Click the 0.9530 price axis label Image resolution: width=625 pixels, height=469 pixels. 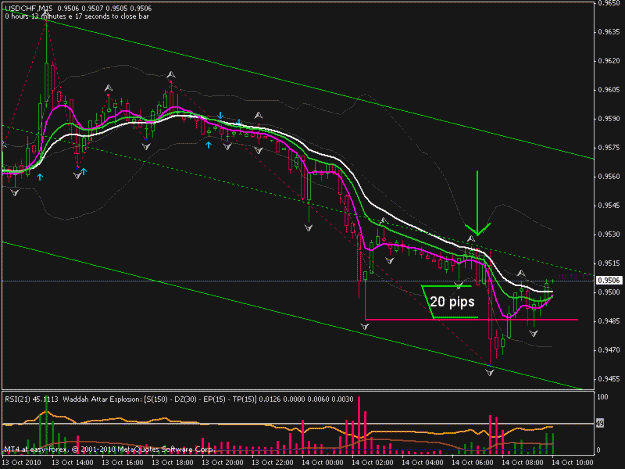coord(609,234)
